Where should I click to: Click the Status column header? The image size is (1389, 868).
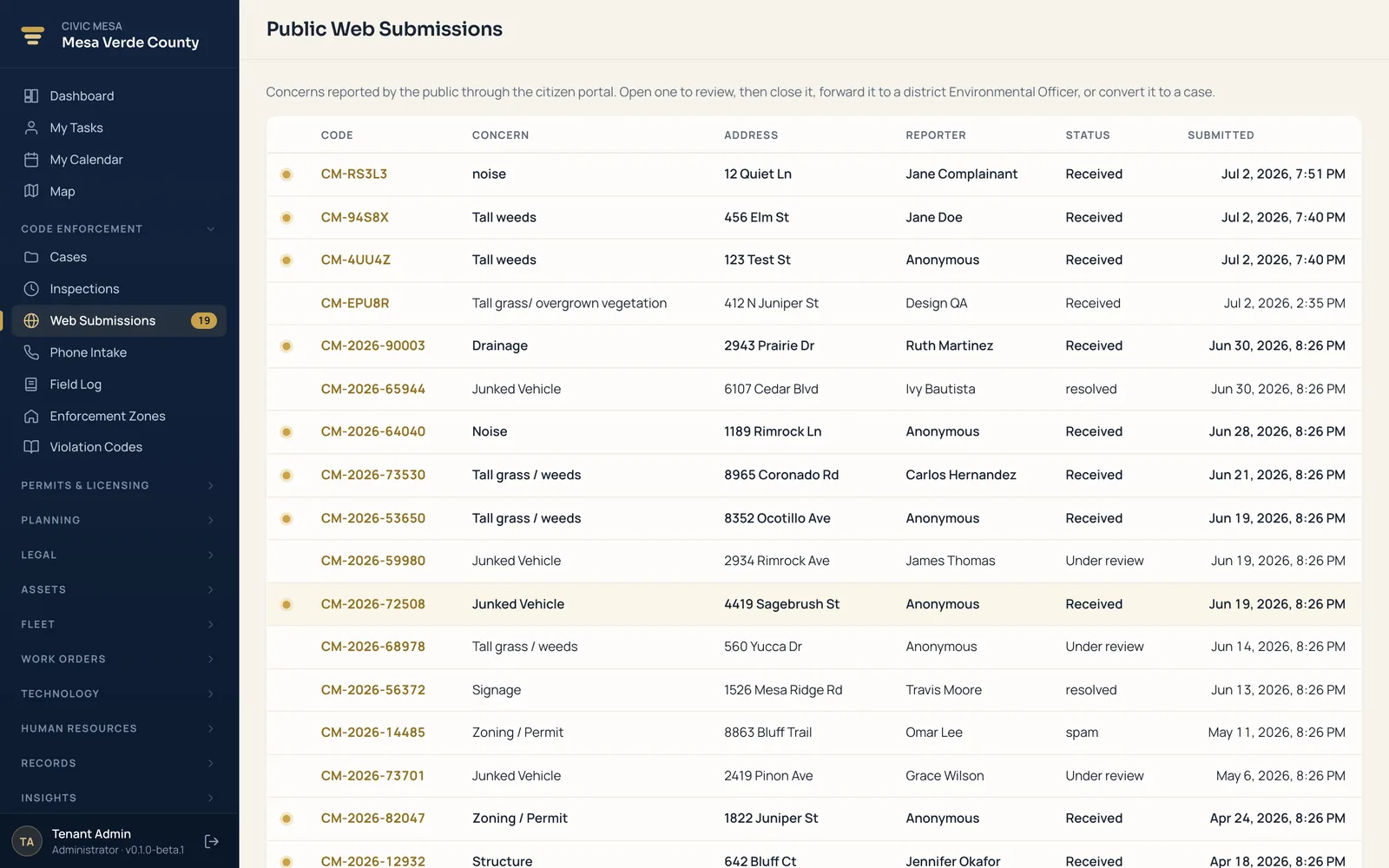(x=1088, y=135)
